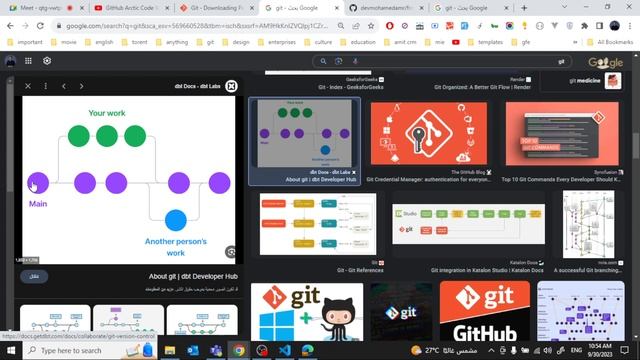Screen dimensions: 640x360
Task: Open Katalon Studio git integration image
Action: [468, 224]
